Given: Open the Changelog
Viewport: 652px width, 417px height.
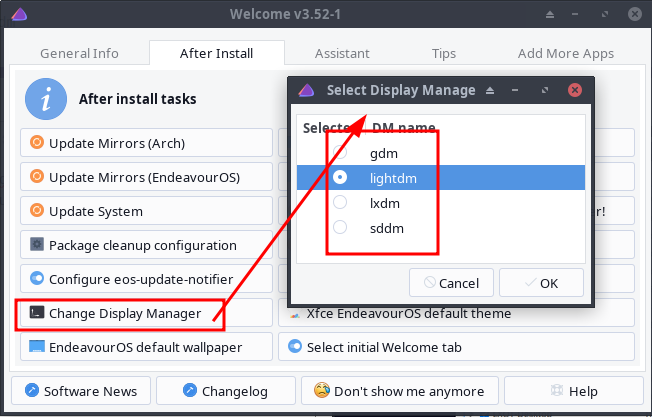Looking at the screenshot, I should pos(226,391).
